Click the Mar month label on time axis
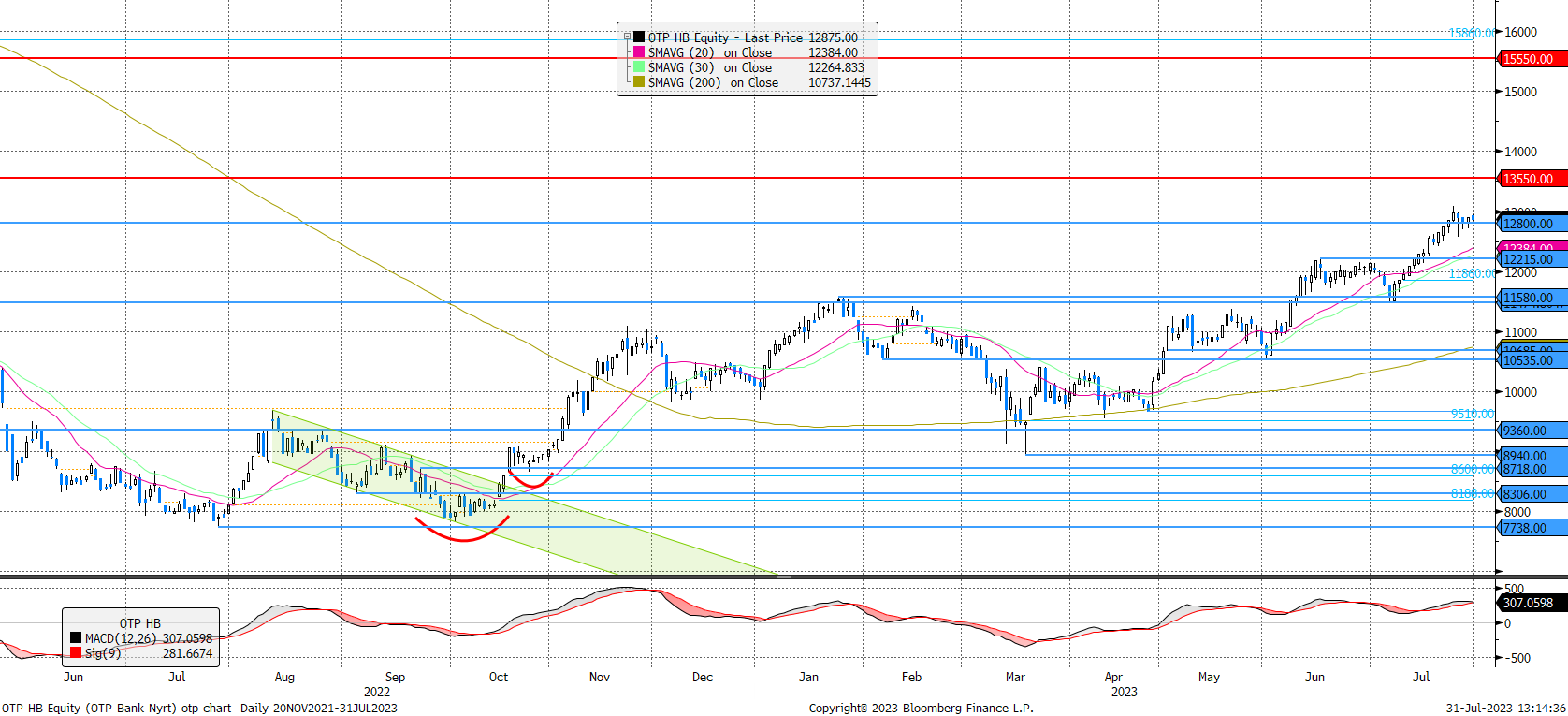This screenshot has width=1568, height=716. (x=1015, y=677)
